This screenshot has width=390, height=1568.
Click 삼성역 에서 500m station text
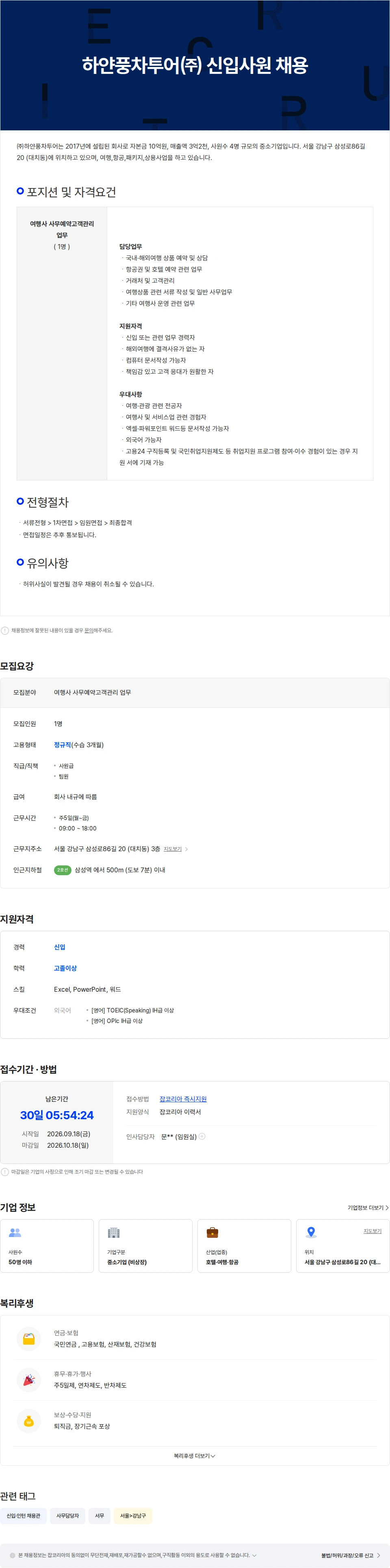(119, 870)
